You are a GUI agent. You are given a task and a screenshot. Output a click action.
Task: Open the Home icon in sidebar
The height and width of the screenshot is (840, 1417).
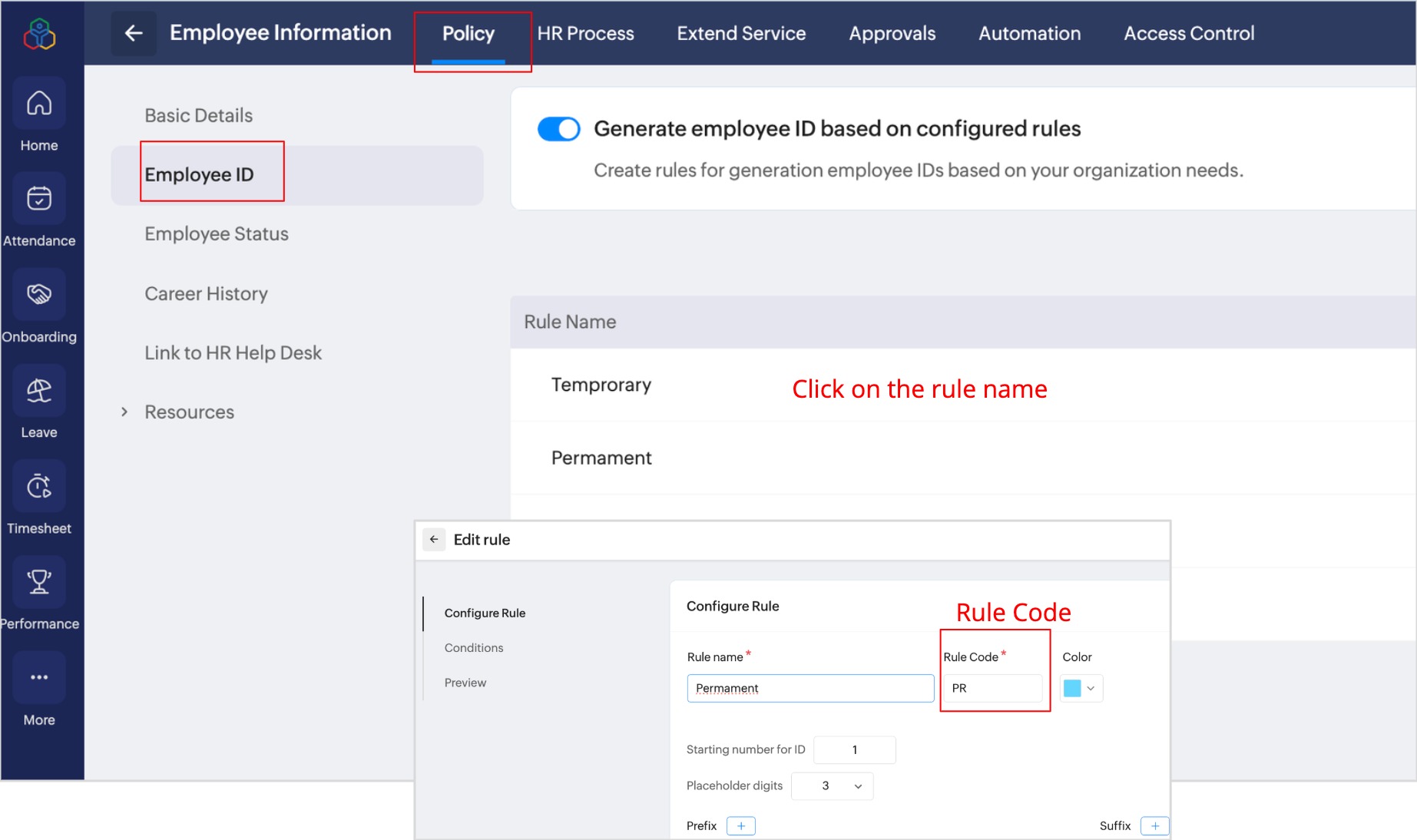[x=39, y=104]
